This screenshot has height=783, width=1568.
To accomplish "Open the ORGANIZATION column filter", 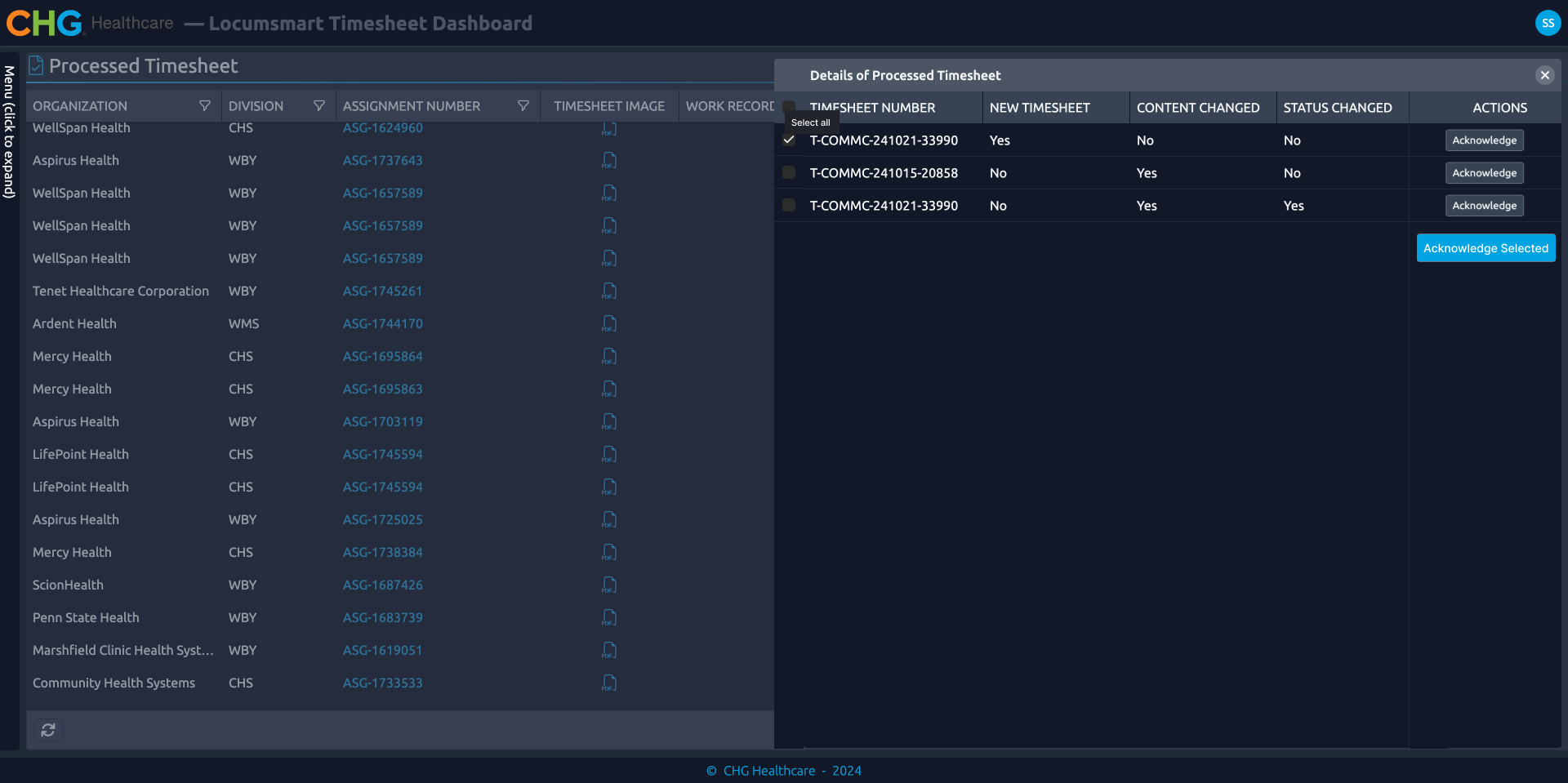I will [205, 106].
